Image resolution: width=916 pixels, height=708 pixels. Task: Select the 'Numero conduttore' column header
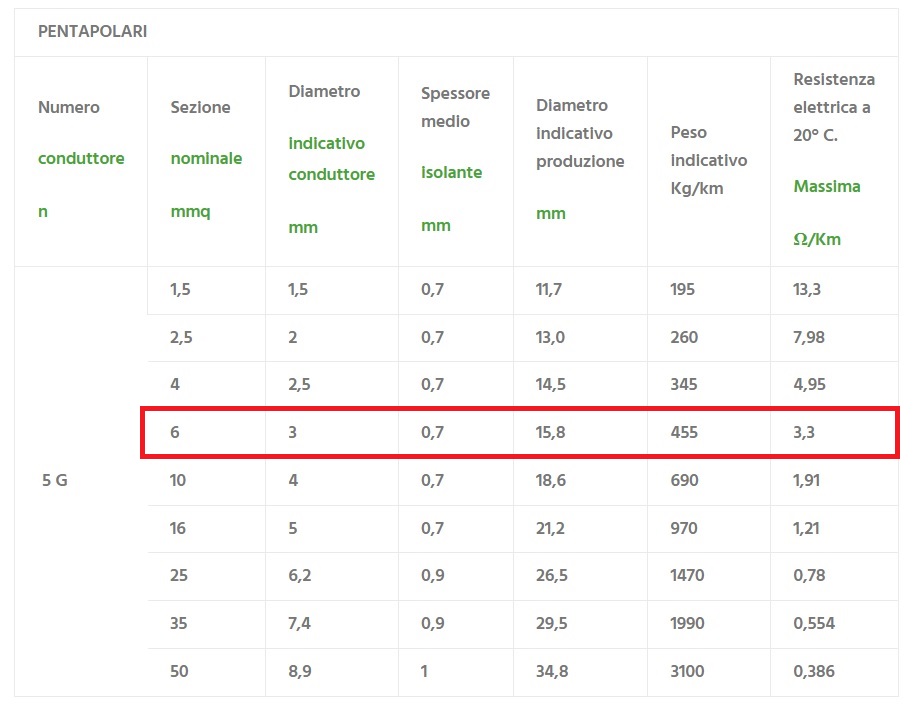click(81, 160)
